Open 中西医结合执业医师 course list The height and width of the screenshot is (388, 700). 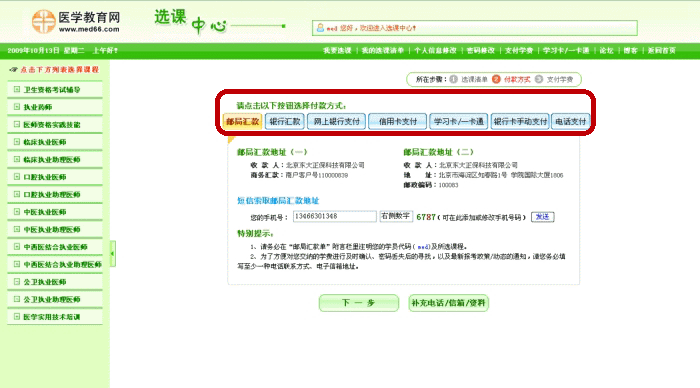(55, 247)
